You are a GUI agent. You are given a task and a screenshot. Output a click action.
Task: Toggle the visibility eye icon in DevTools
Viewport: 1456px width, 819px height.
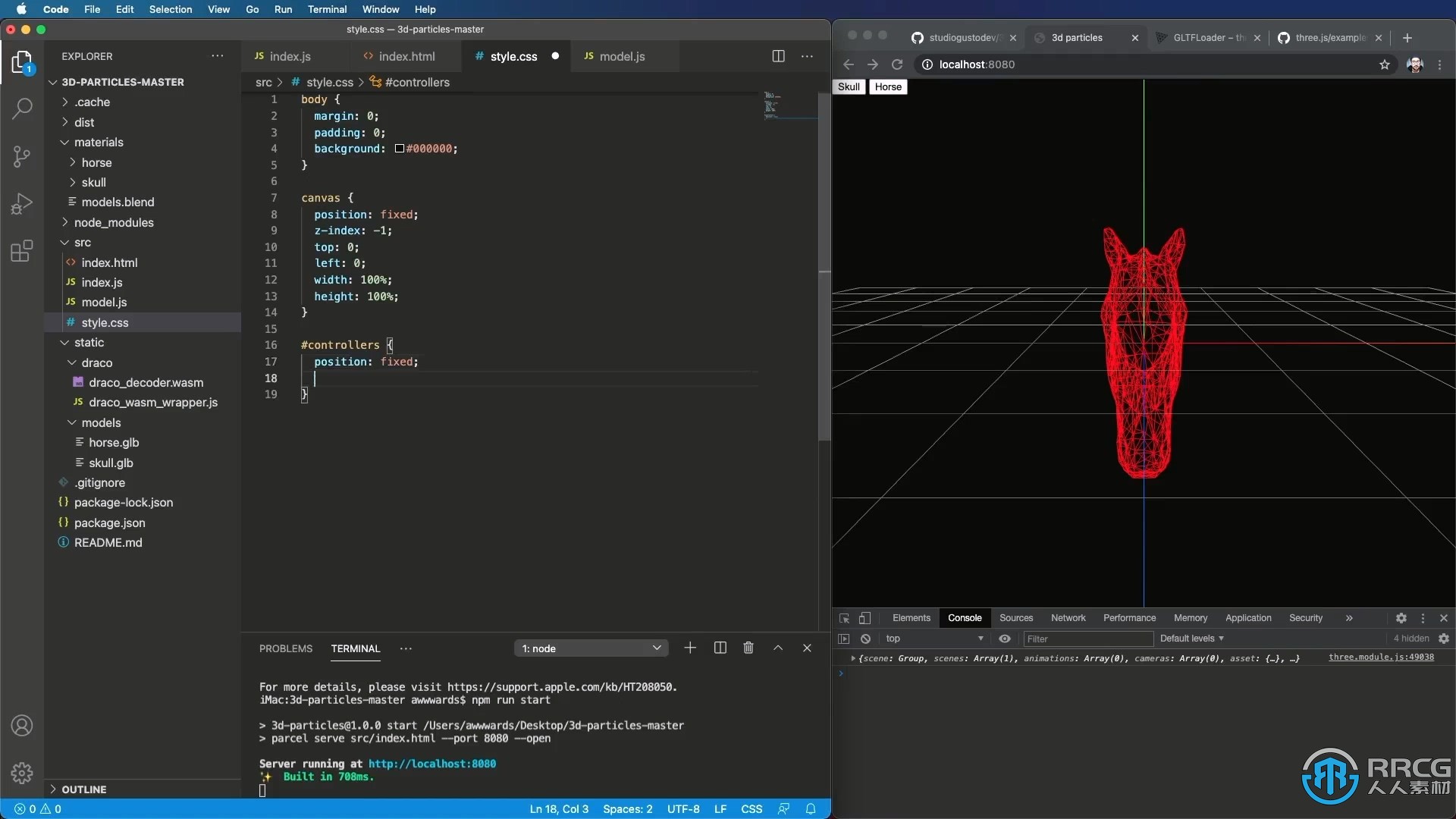tap(1006, 637)
